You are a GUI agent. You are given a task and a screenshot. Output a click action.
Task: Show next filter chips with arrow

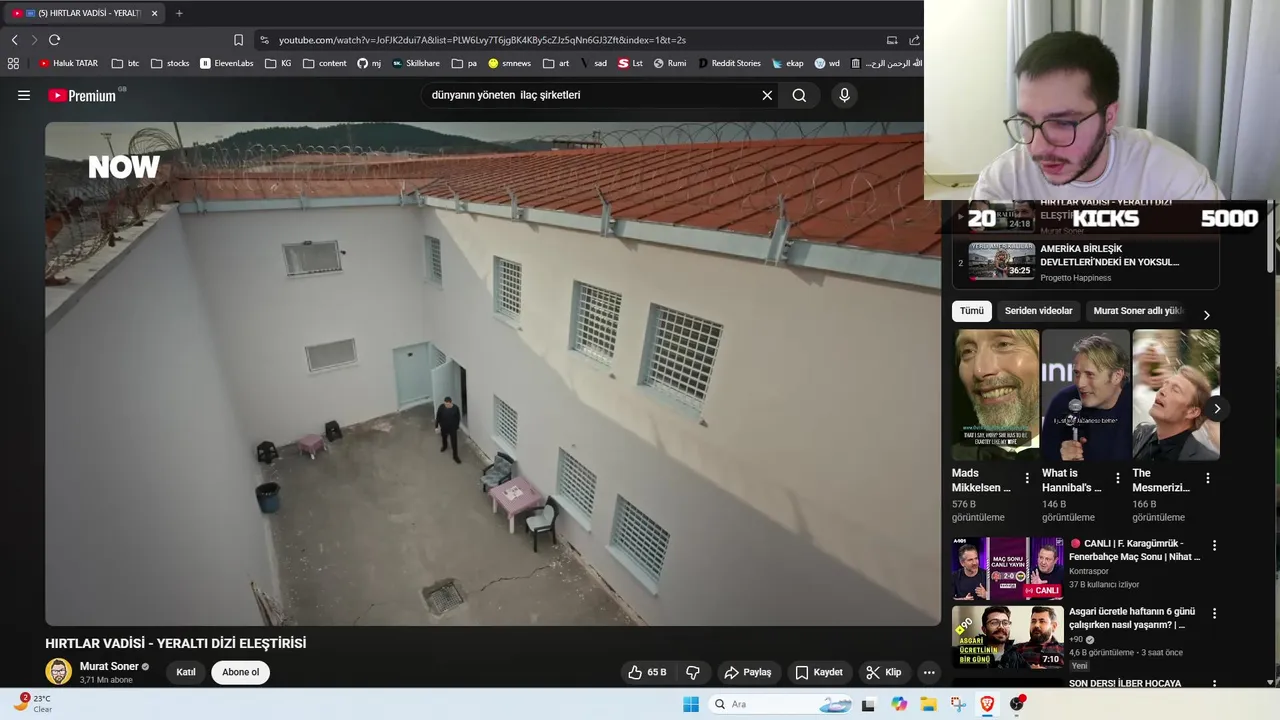point(1206,314)
